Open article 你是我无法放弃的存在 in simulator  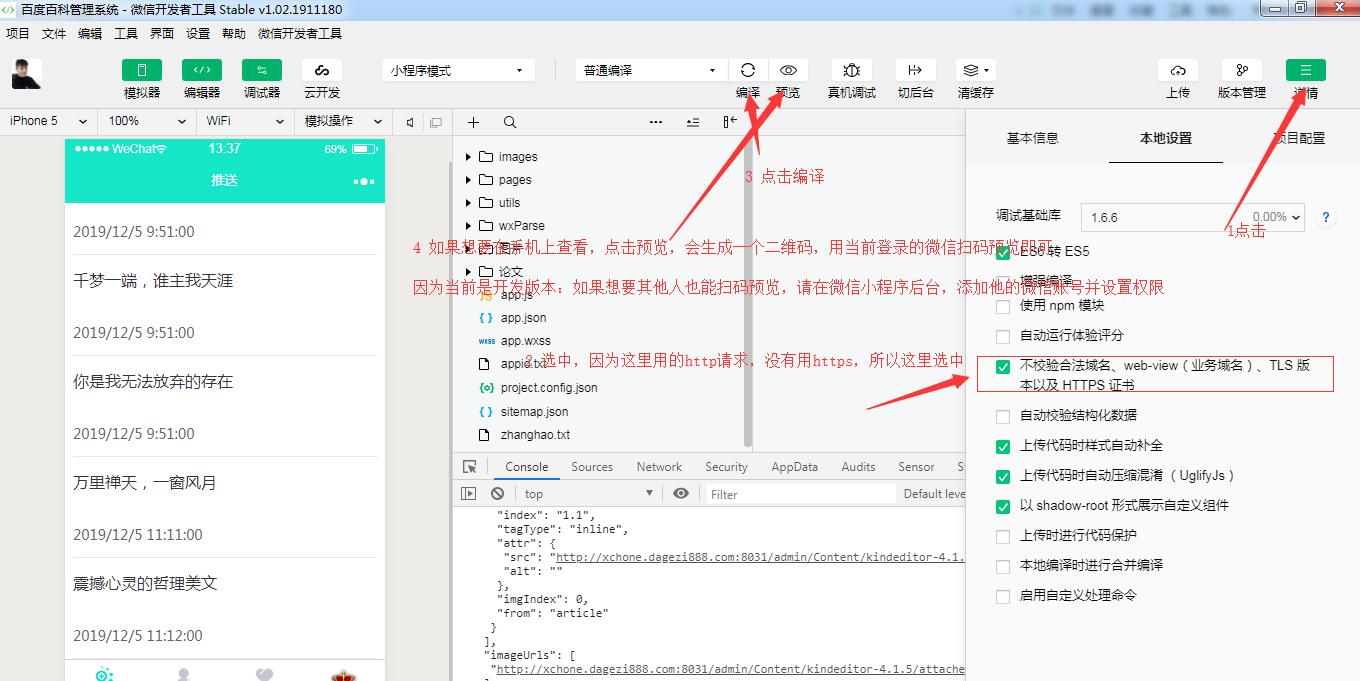[x=153, y=382]
